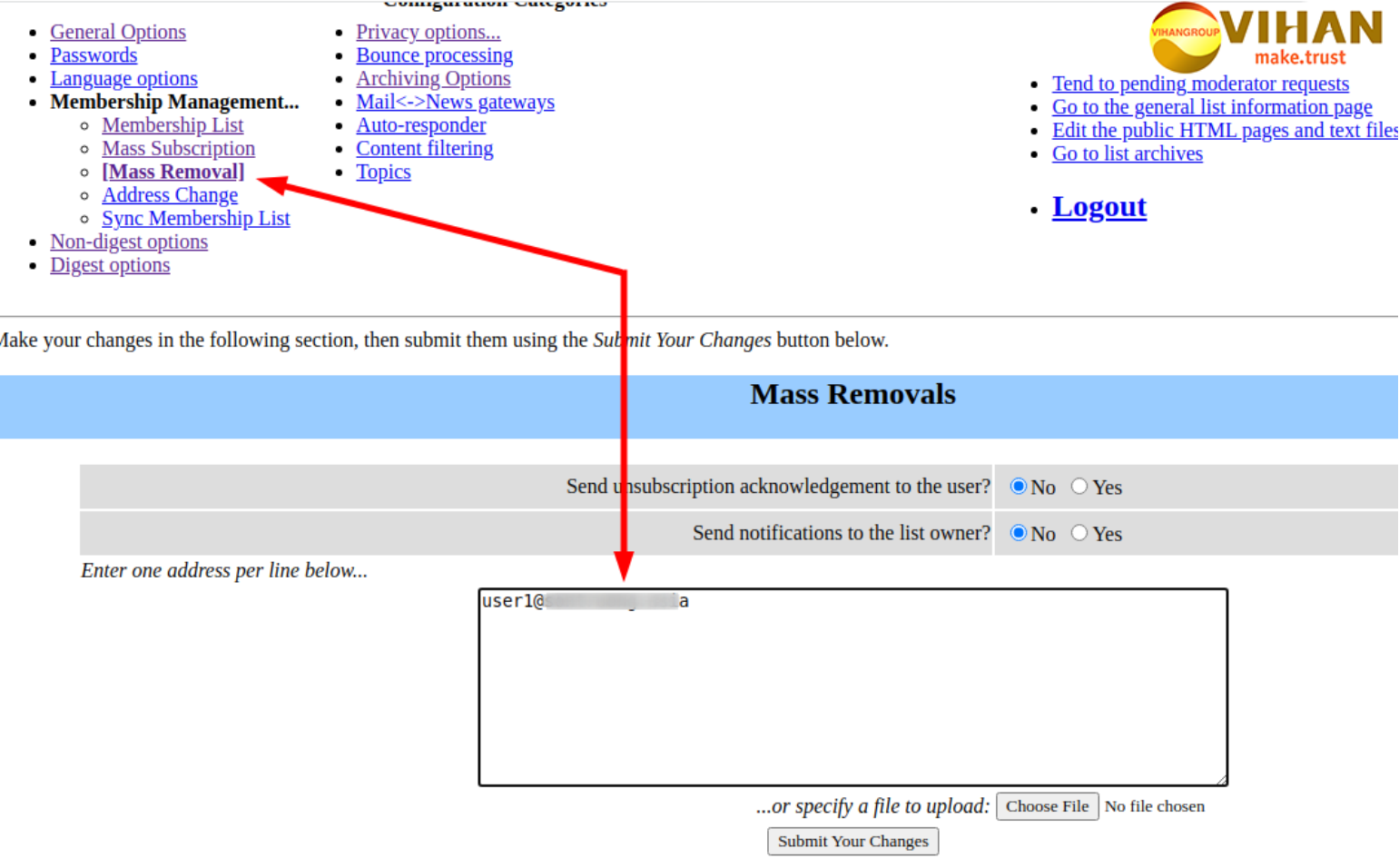Click the Vihan Group logo
This screenshot has height=868, width=1399.
[x=1266, y=37]
